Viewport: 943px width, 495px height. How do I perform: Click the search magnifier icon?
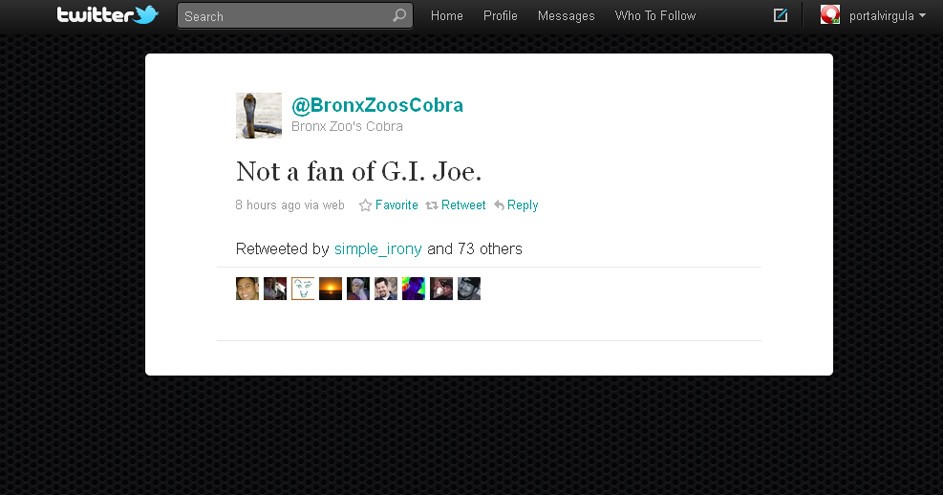(x=399, y=16)
